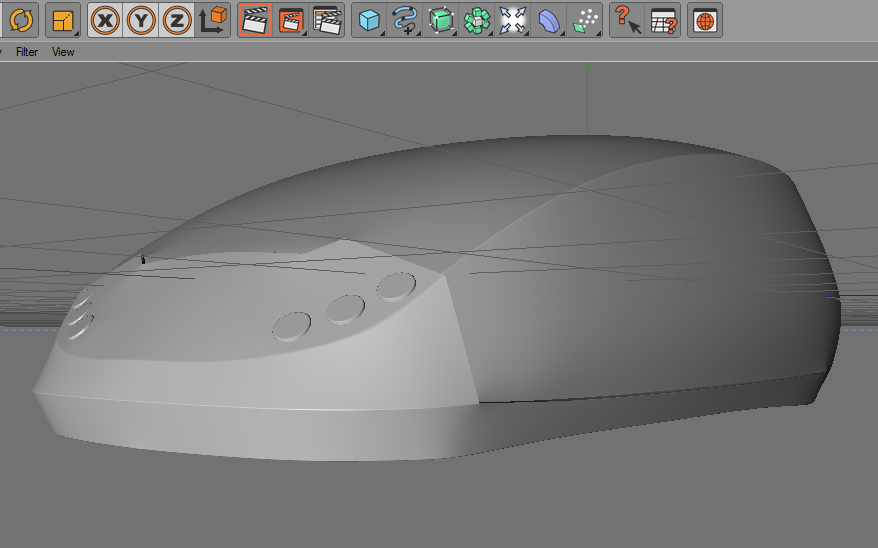Toggle the Z axis lock
This screenshot has width=878, height=548.
(177, 20)
